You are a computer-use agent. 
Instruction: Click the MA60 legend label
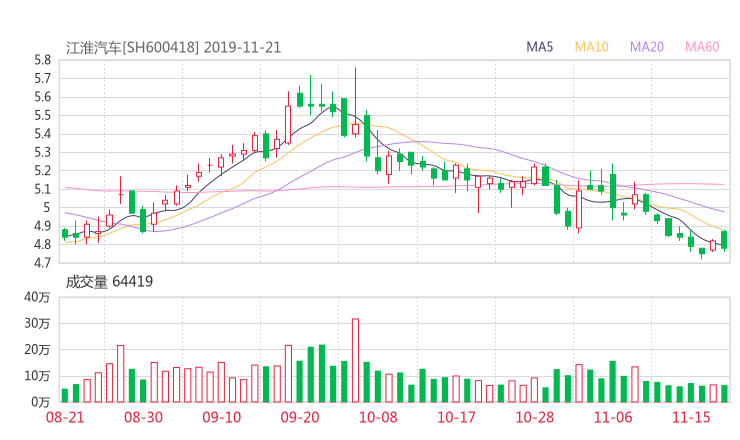tap(702, 47)
